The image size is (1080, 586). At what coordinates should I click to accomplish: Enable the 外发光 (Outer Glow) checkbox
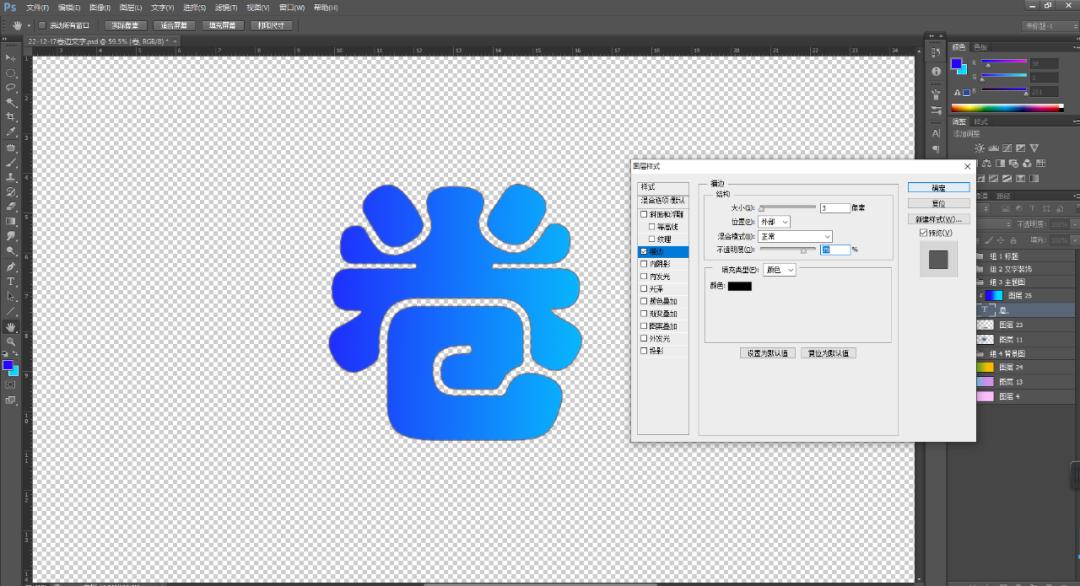pyautogui.click(x=644, y=338)
